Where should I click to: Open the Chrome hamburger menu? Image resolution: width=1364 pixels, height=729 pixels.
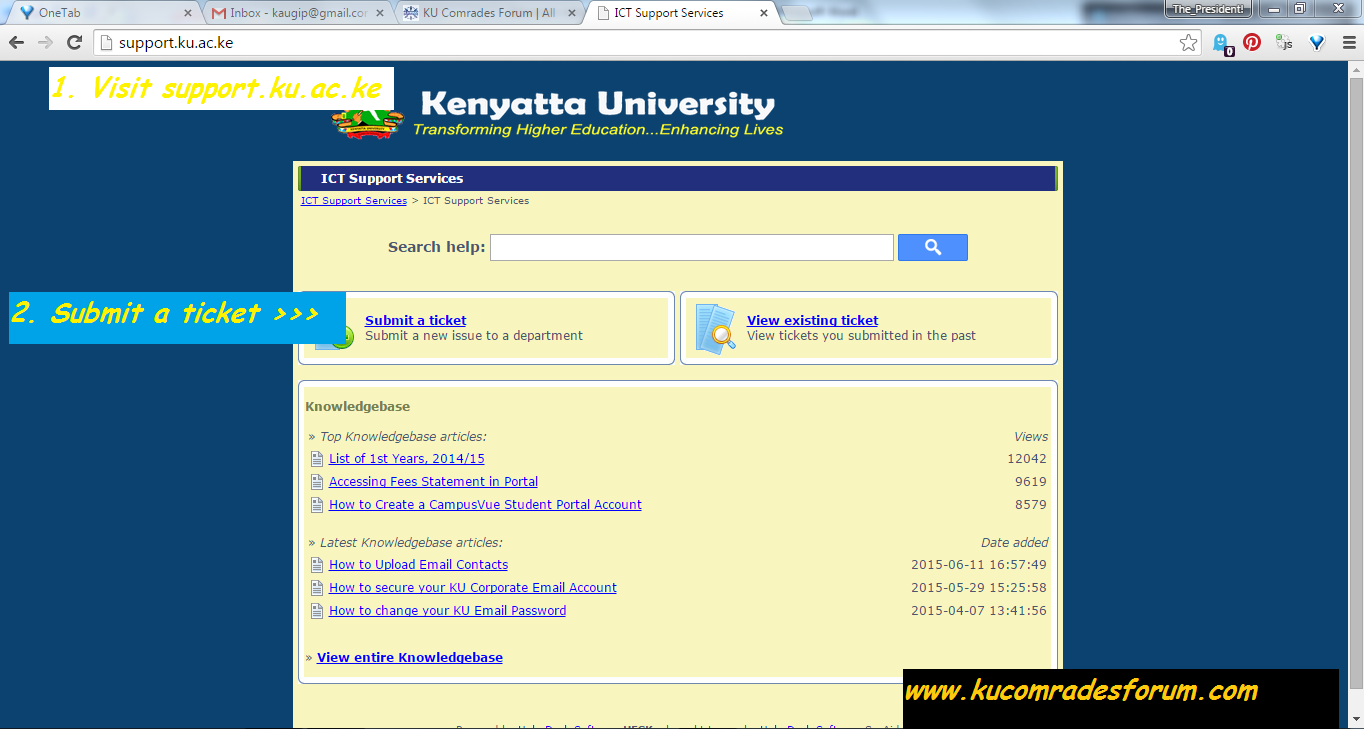coord(1348,43)
